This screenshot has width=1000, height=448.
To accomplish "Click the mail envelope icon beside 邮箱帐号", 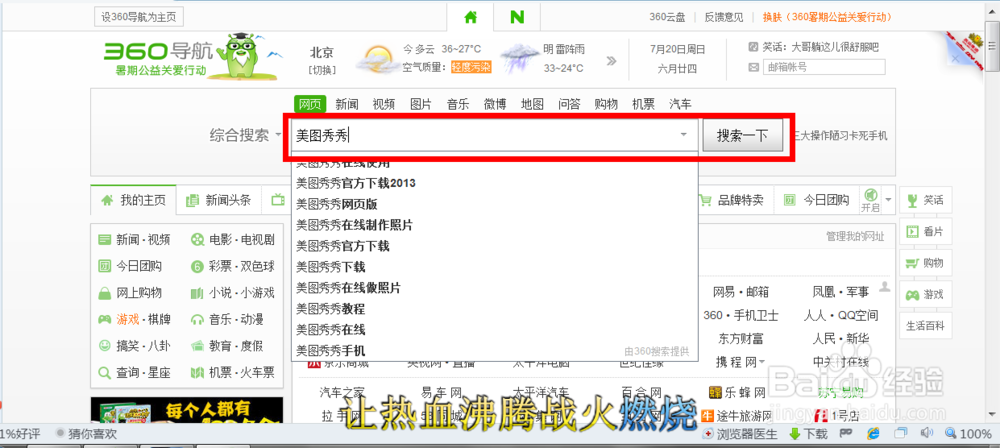I will (753, 67).
